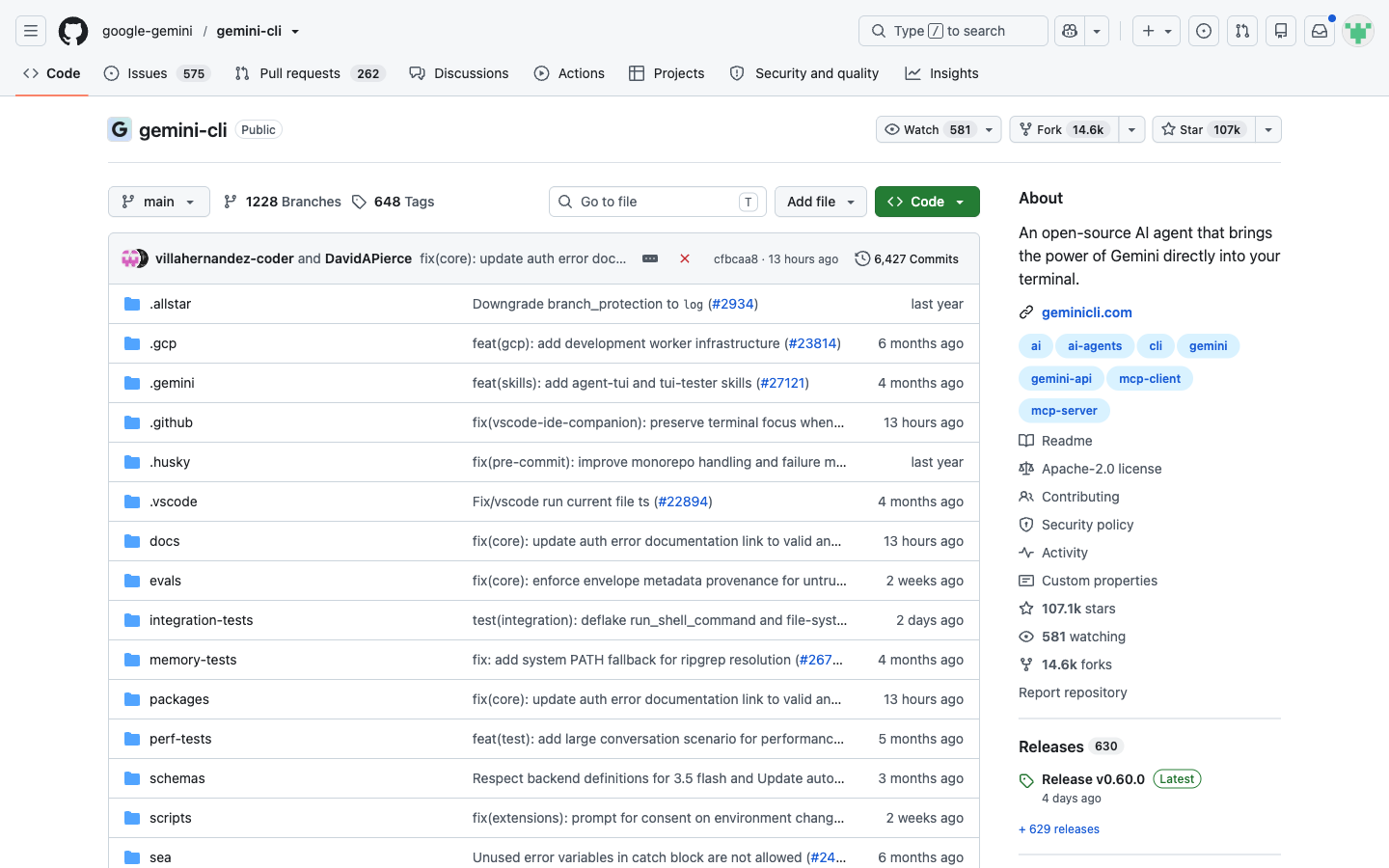Screen dimensions: 1389x868
Task: Open Activity link in About sidebar
Action: [1053, 553]
